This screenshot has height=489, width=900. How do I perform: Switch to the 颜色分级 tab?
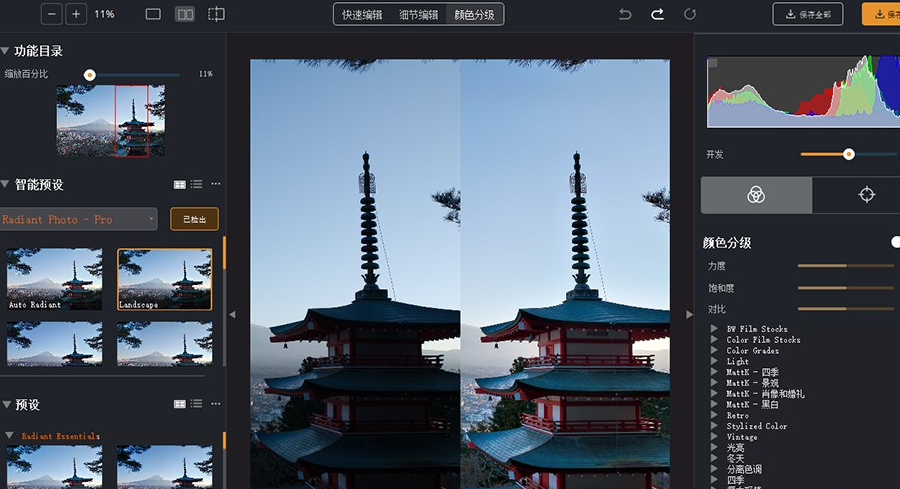coord(474,15)
